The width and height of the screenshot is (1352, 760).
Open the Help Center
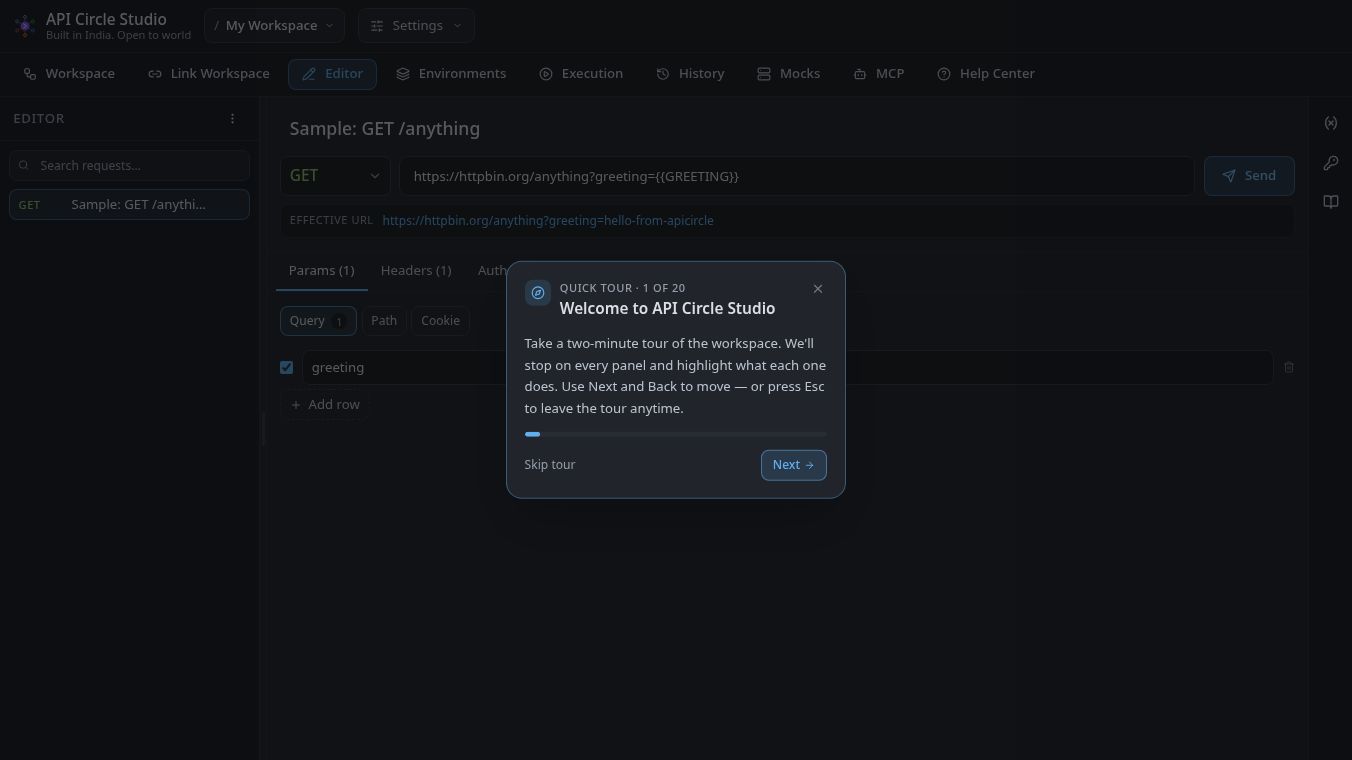tap(986, 74)
